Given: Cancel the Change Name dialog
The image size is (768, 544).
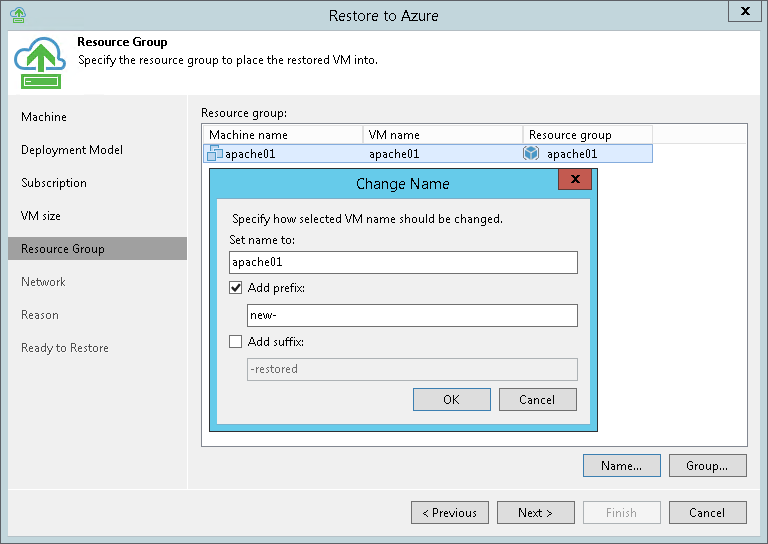Looking at the screenshot, I should tap(537, 400).
